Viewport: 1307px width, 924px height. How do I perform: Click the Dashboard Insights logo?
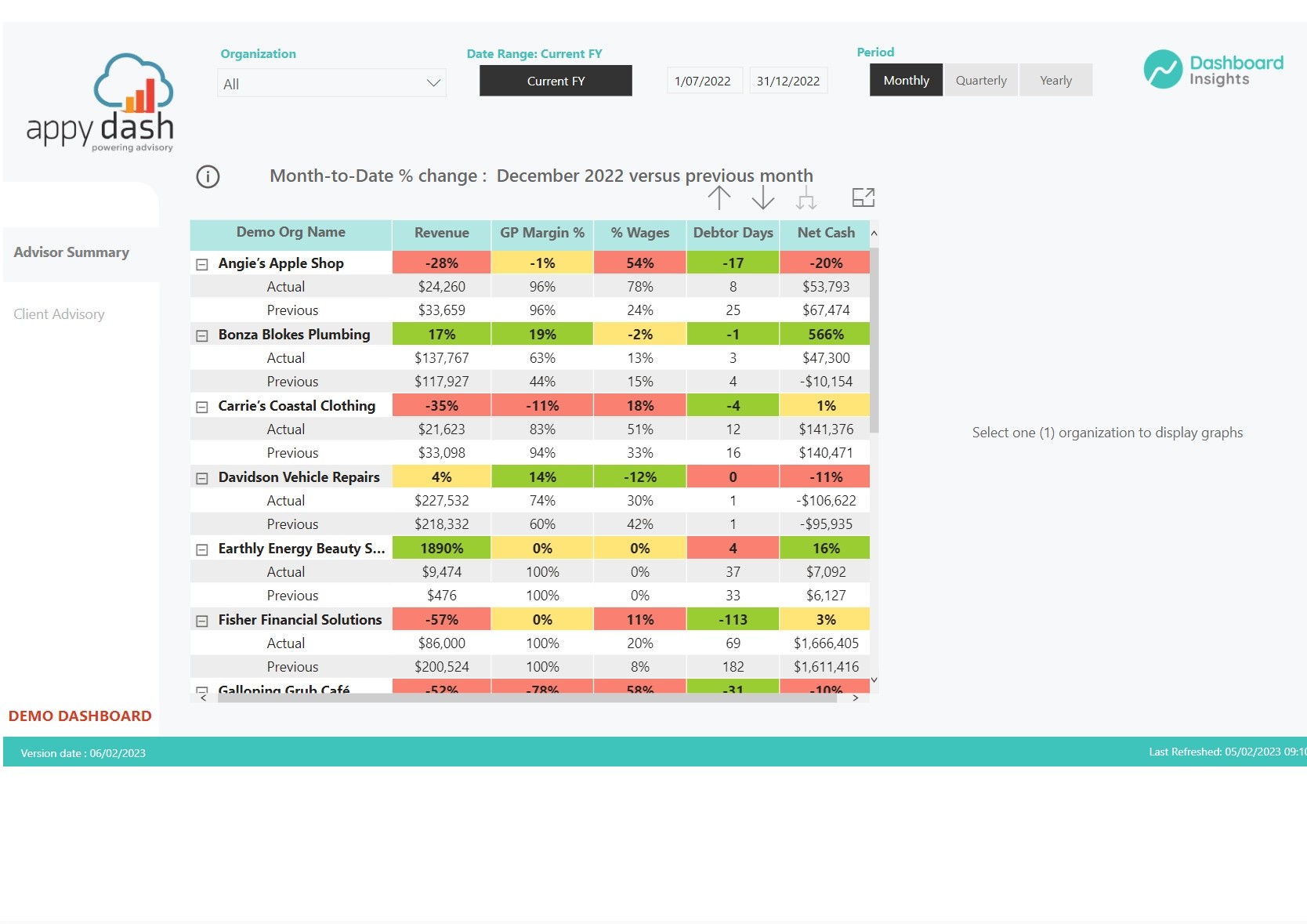(1213, 70)
